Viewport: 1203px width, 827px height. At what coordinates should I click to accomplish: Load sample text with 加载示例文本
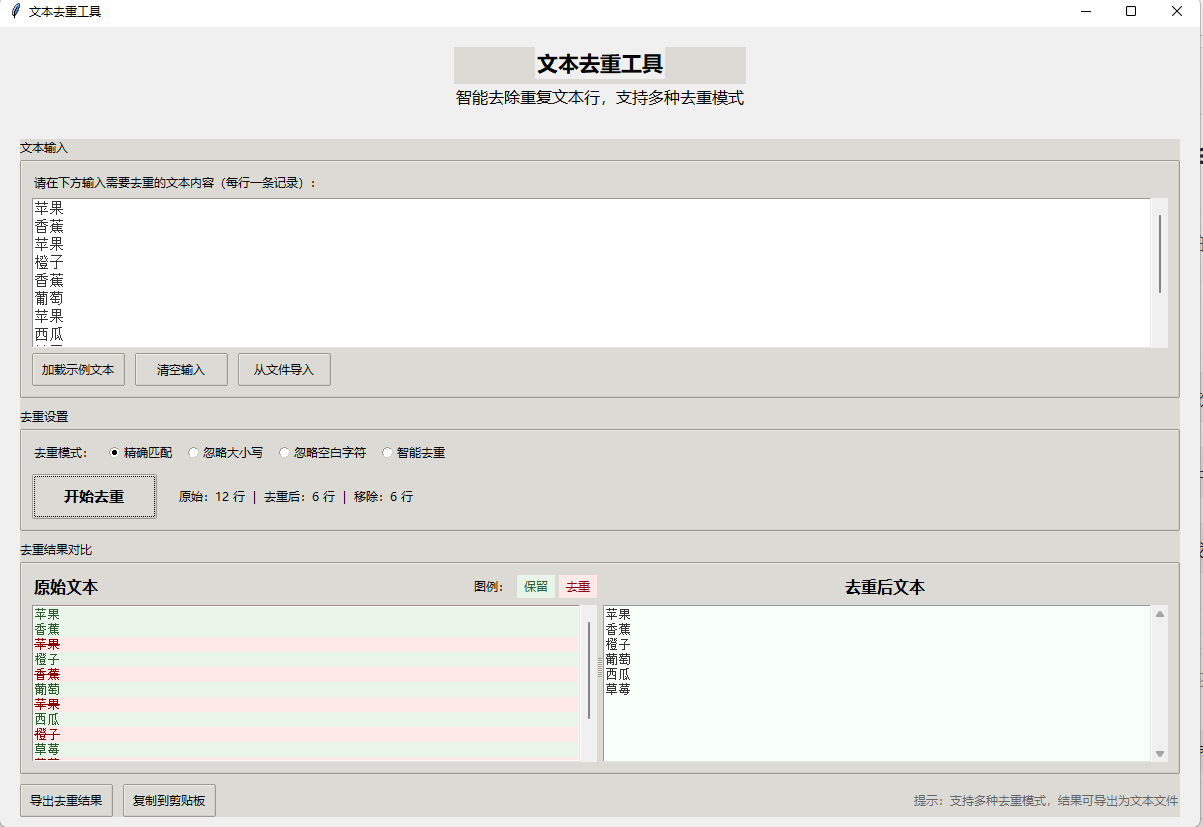point(77,369)
